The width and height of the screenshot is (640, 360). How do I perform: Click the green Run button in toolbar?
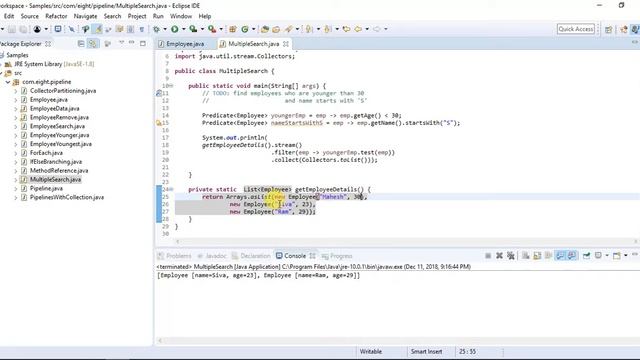(x=175, y=29)
